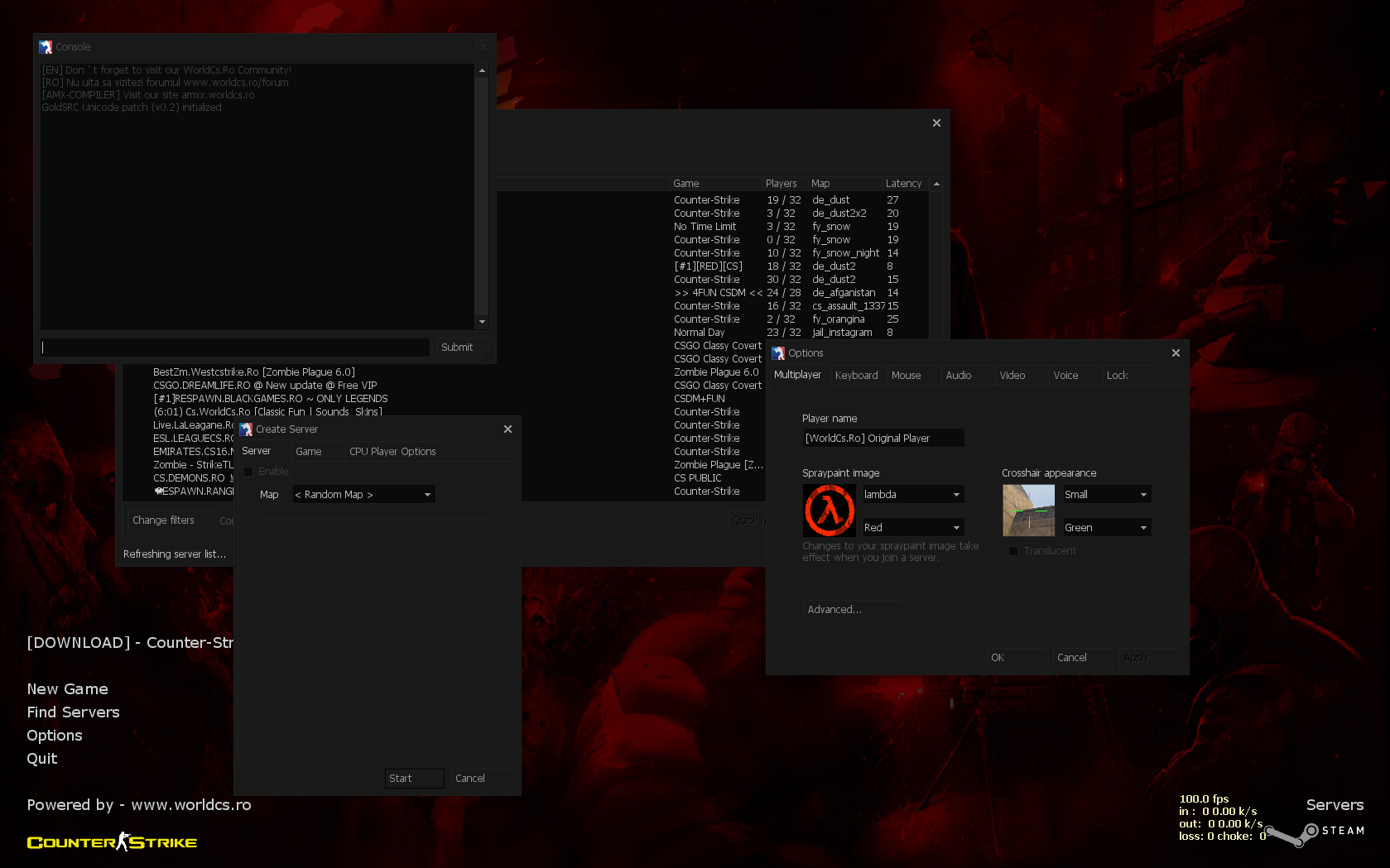Open the CPU Player Options tab
The width and height of the screenshot is (1390, 868).
392,452
